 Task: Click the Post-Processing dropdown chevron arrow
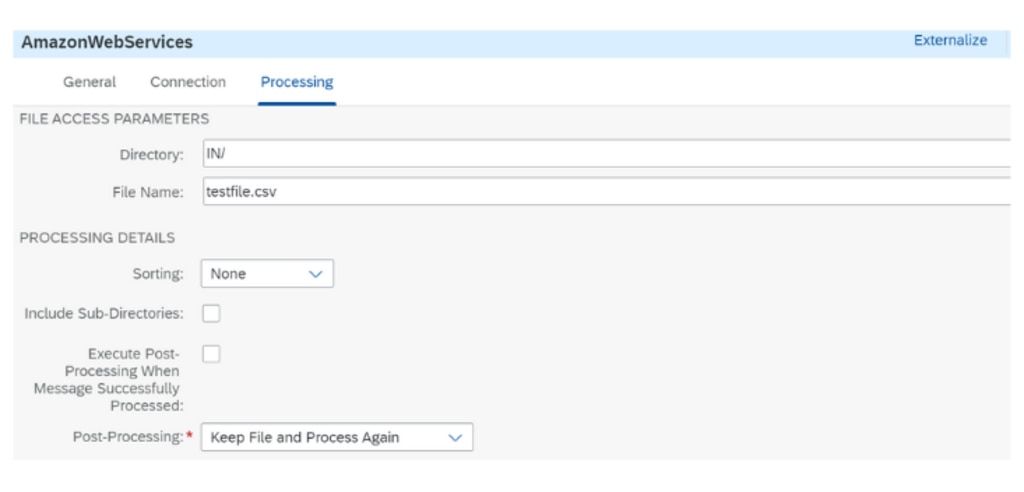[x=455, y=438]
